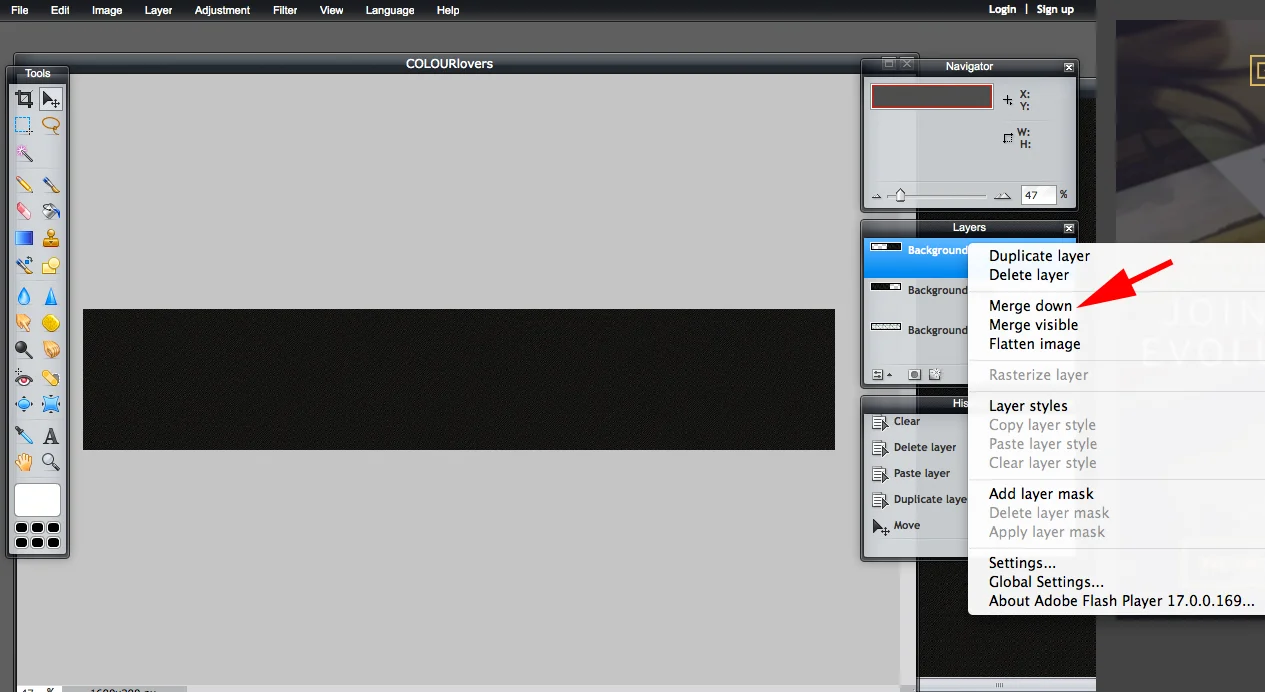1265x692 pixels.
Task: Select the Color Replace tool
Action: (24, 266)
